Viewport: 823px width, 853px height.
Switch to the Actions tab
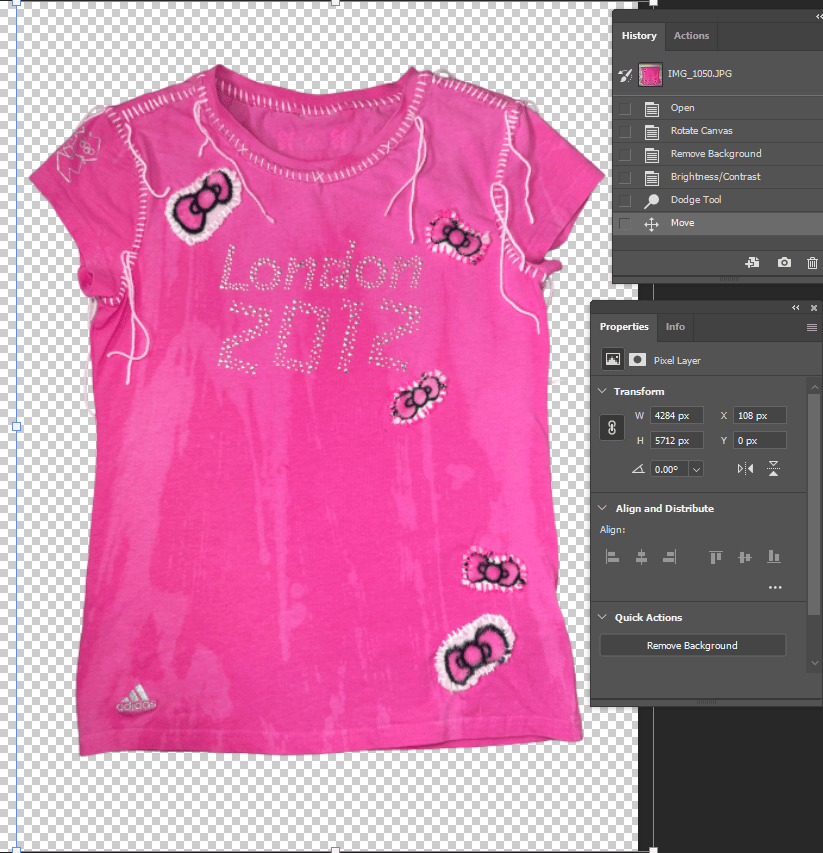tap(691, 36)
